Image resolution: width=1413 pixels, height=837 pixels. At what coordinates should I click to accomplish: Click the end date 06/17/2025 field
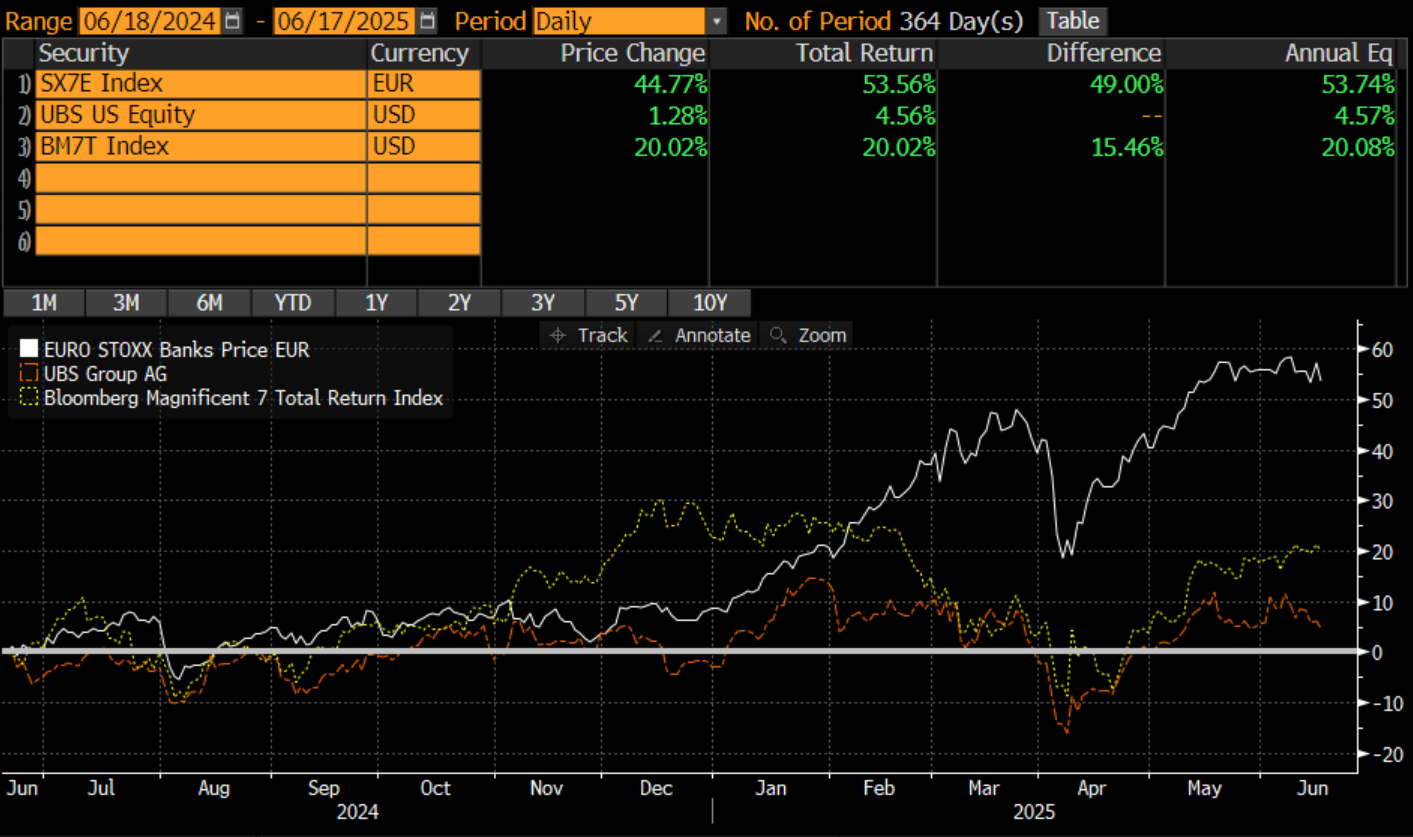343,21
